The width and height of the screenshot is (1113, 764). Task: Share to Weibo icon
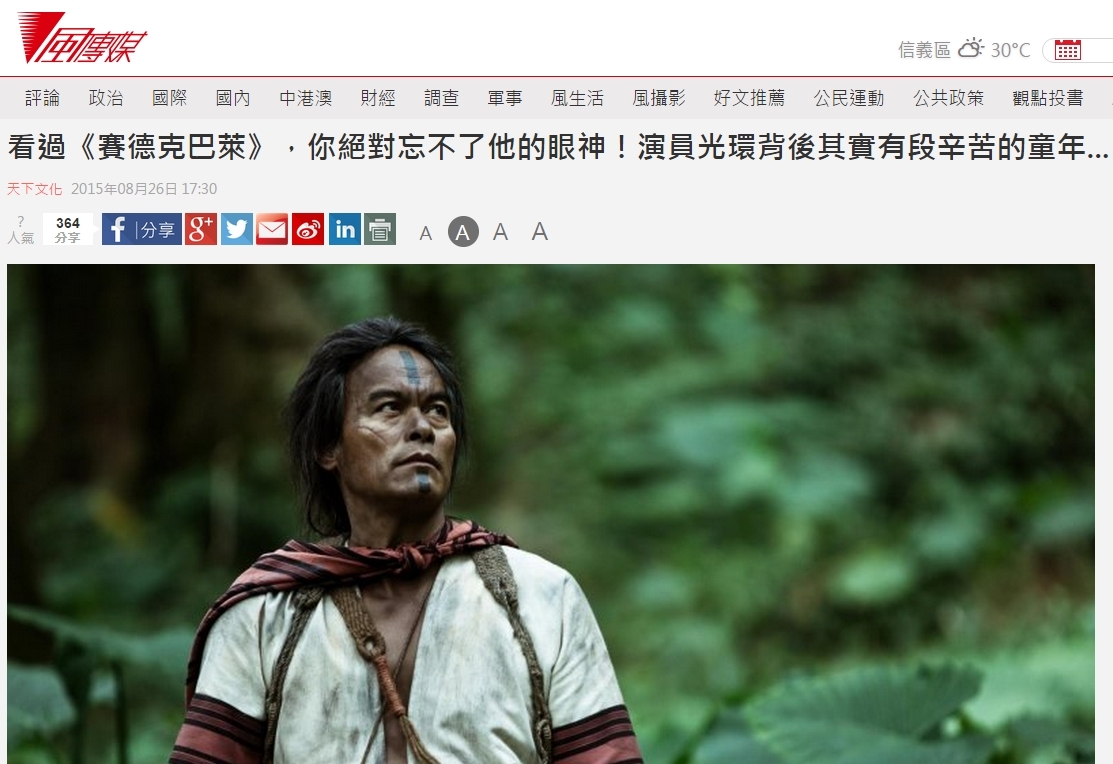coord(308,229)
